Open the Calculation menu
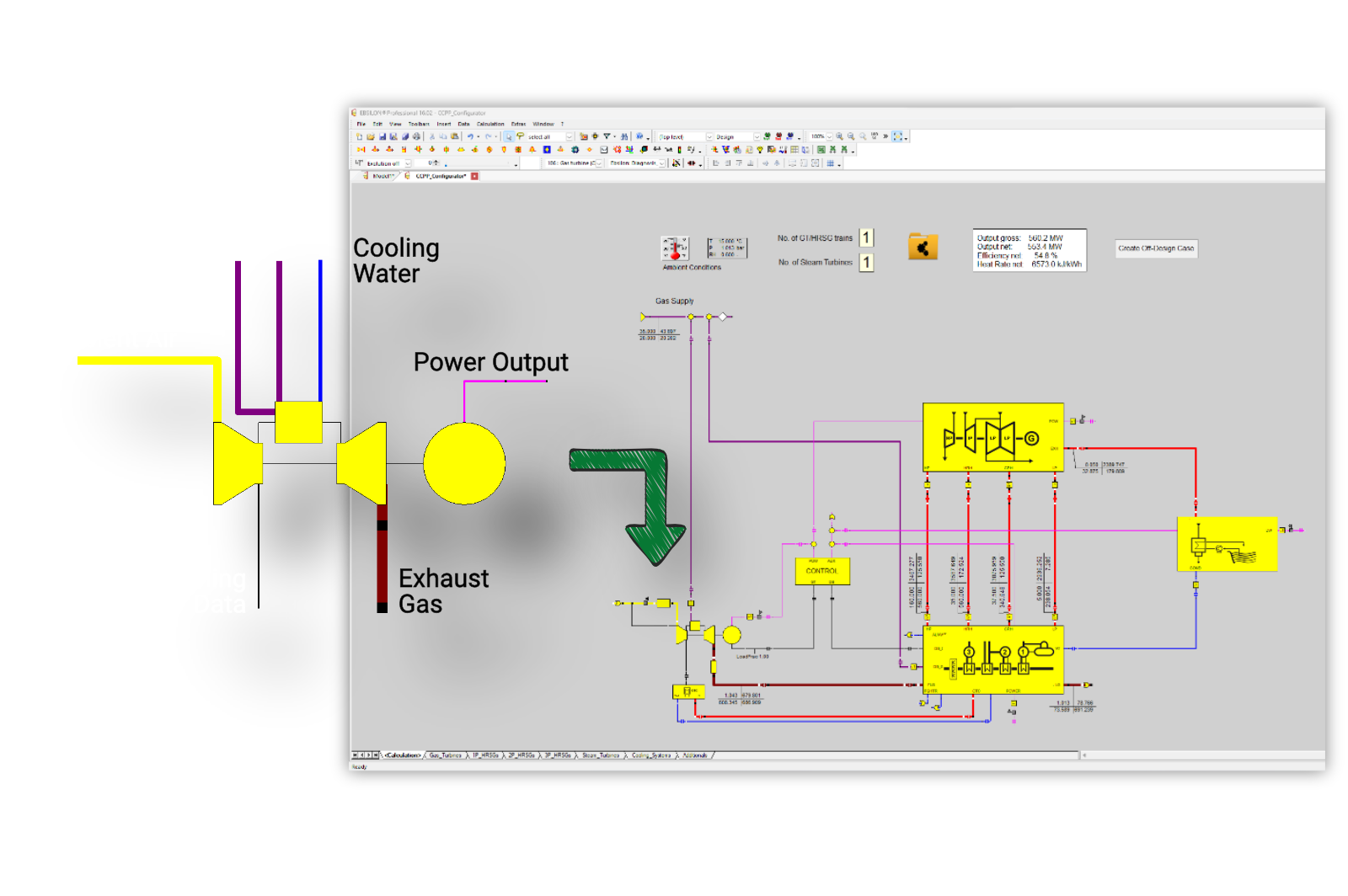 point(489,124)
